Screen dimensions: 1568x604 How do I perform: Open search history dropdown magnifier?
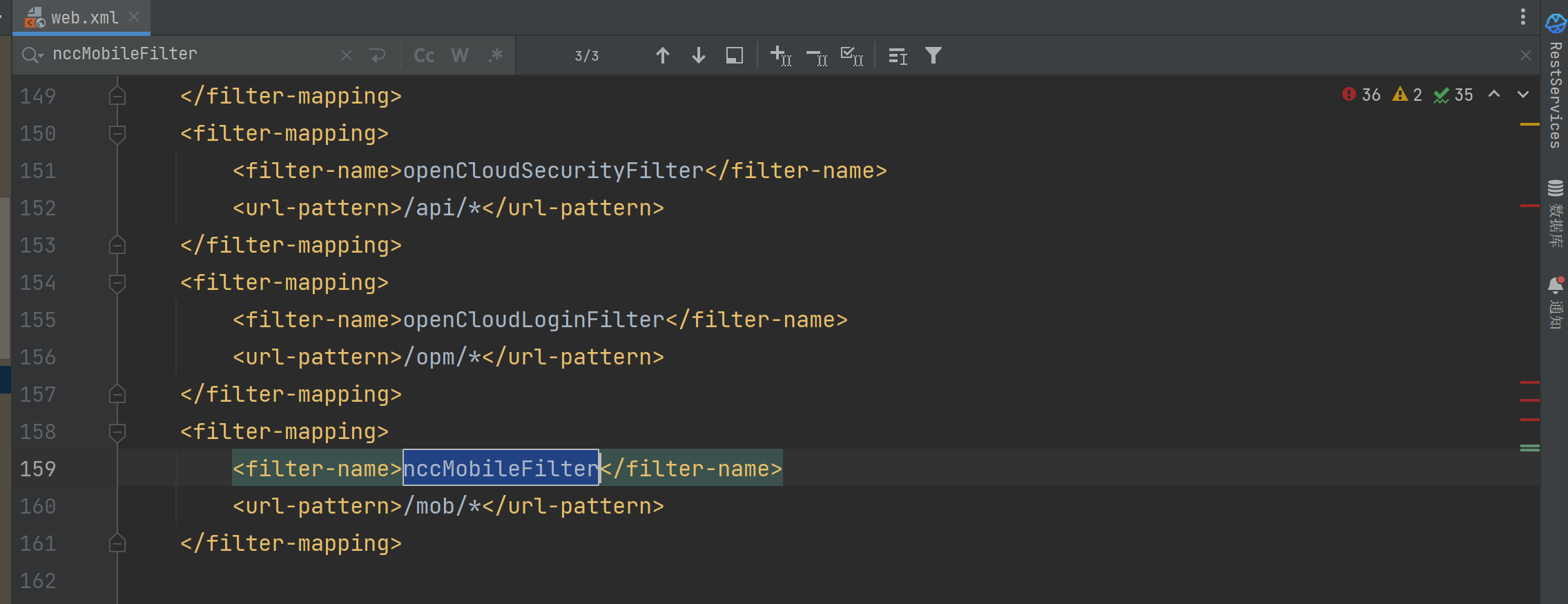point(32,55)
